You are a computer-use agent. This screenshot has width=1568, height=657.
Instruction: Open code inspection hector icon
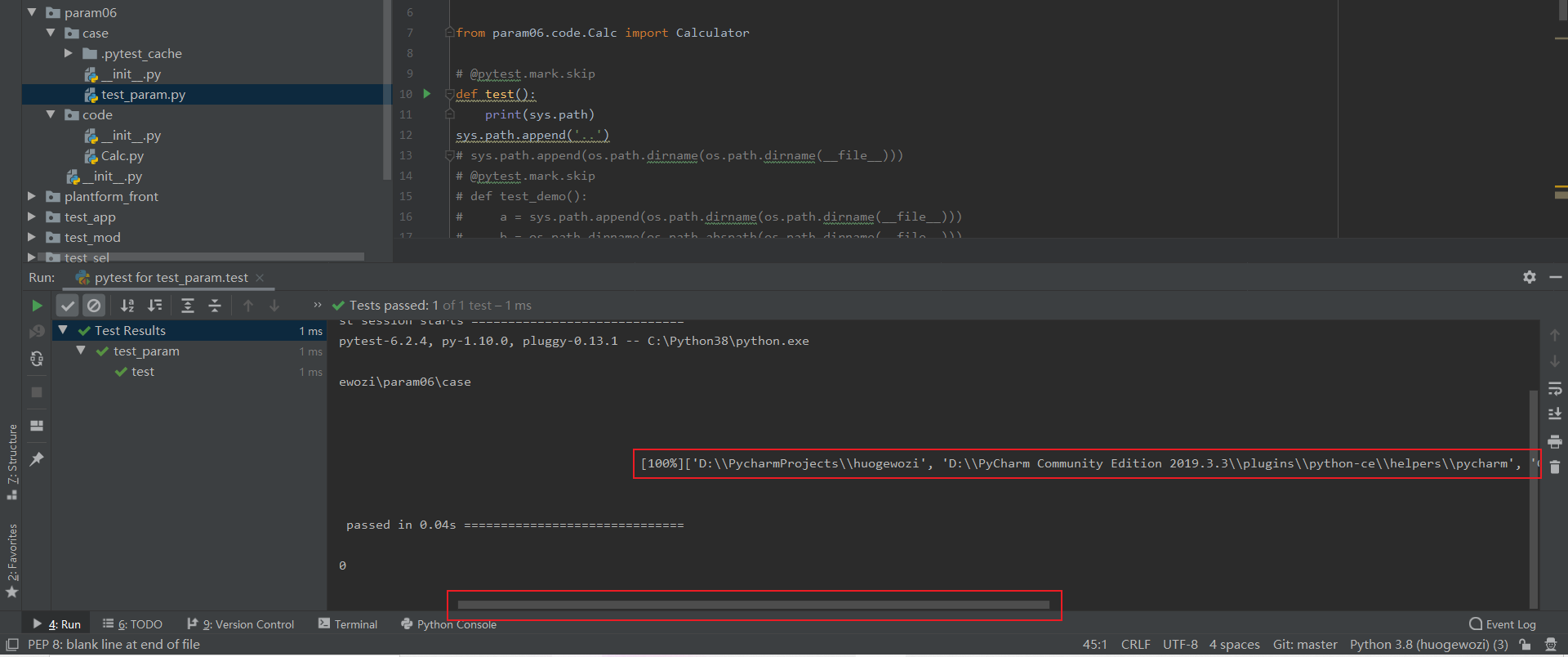[x=1551, y=645]
